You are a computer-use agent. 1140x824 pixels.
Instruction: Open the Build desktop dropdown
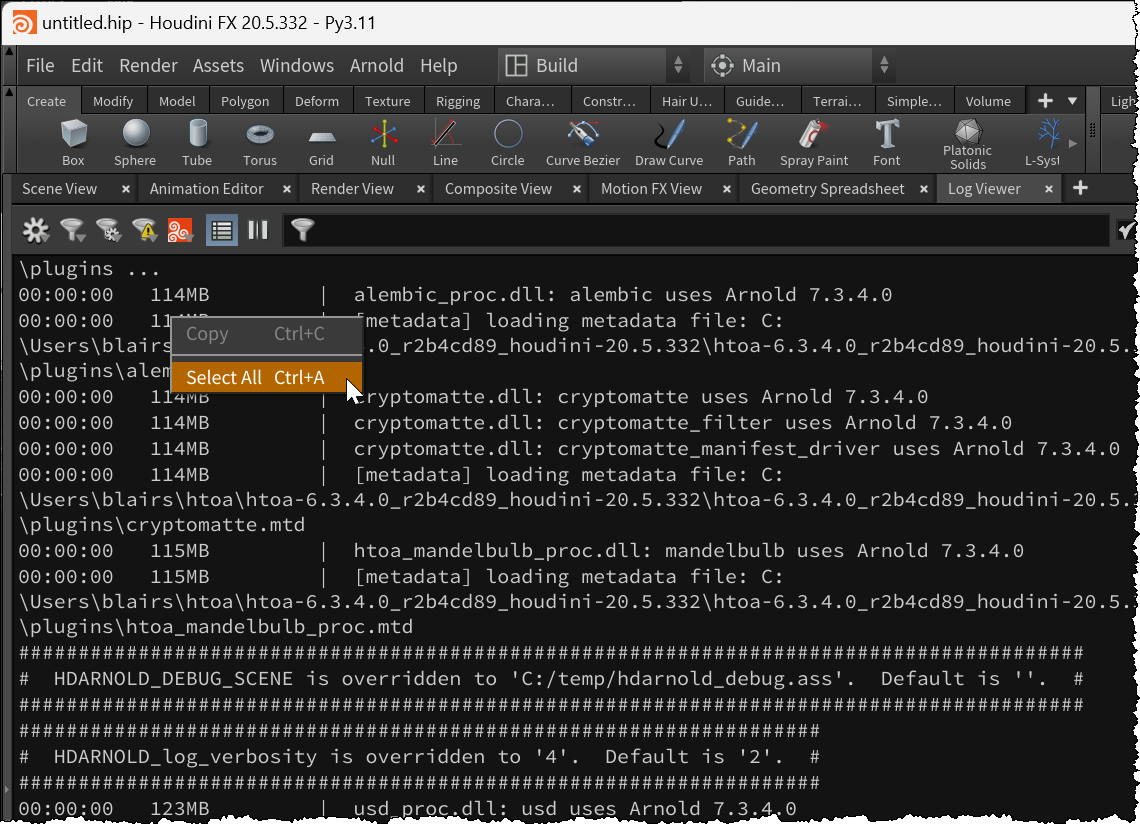(x=594, y=66)
